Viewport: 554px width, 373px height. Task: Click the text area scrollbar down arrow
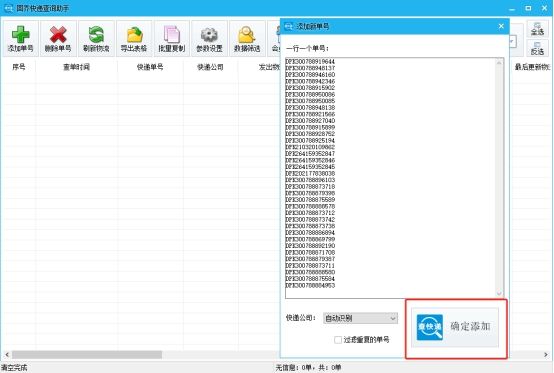pyautogui.click(x=499, y=294)
